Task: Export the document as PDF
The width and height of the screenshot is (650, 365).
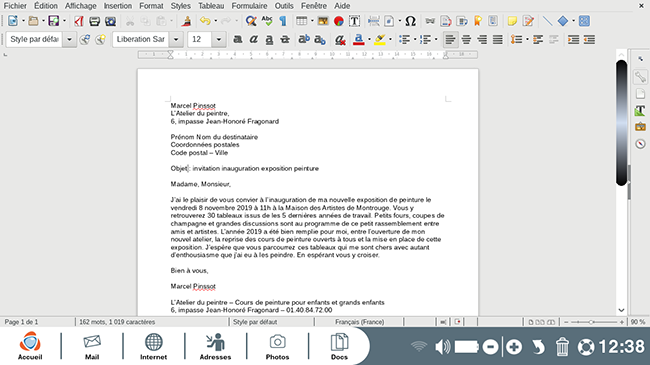Action: pos(79,21)
